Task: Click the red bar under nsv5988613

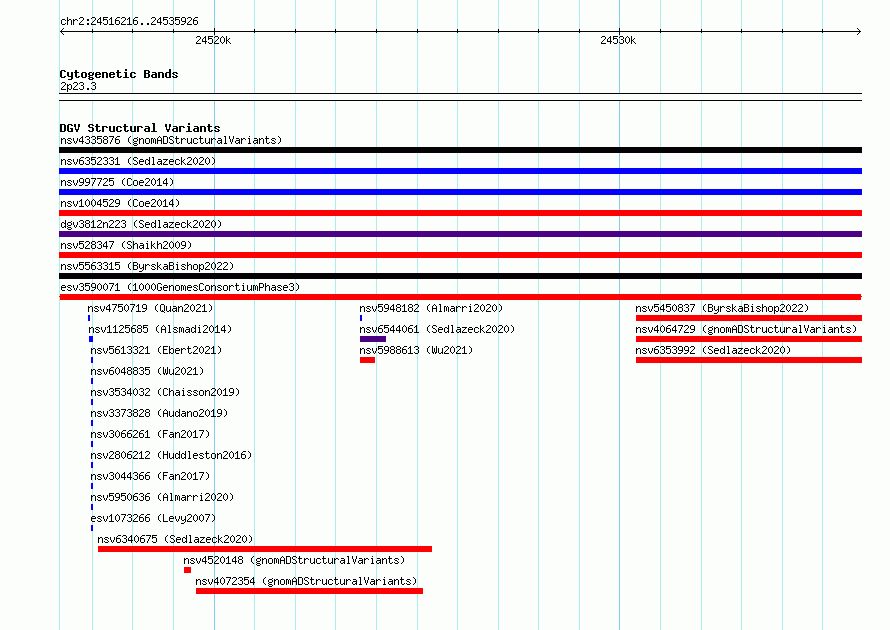Action: tap(367, 360)
